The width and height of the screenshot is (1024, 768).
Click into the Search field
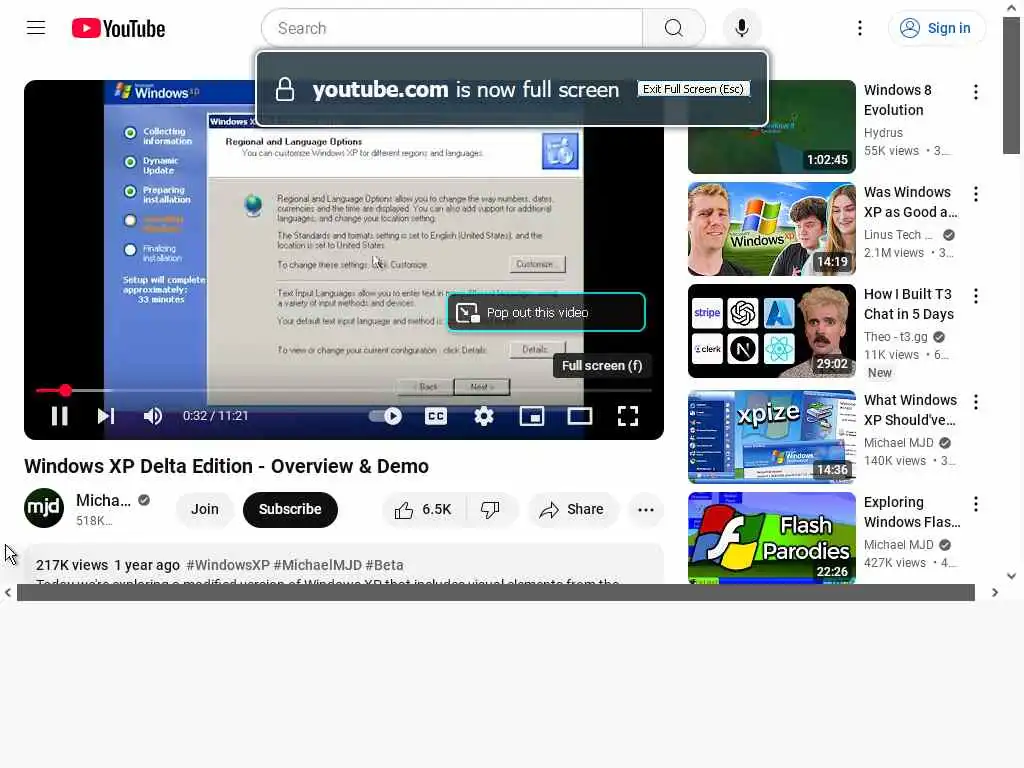[452, 28]
